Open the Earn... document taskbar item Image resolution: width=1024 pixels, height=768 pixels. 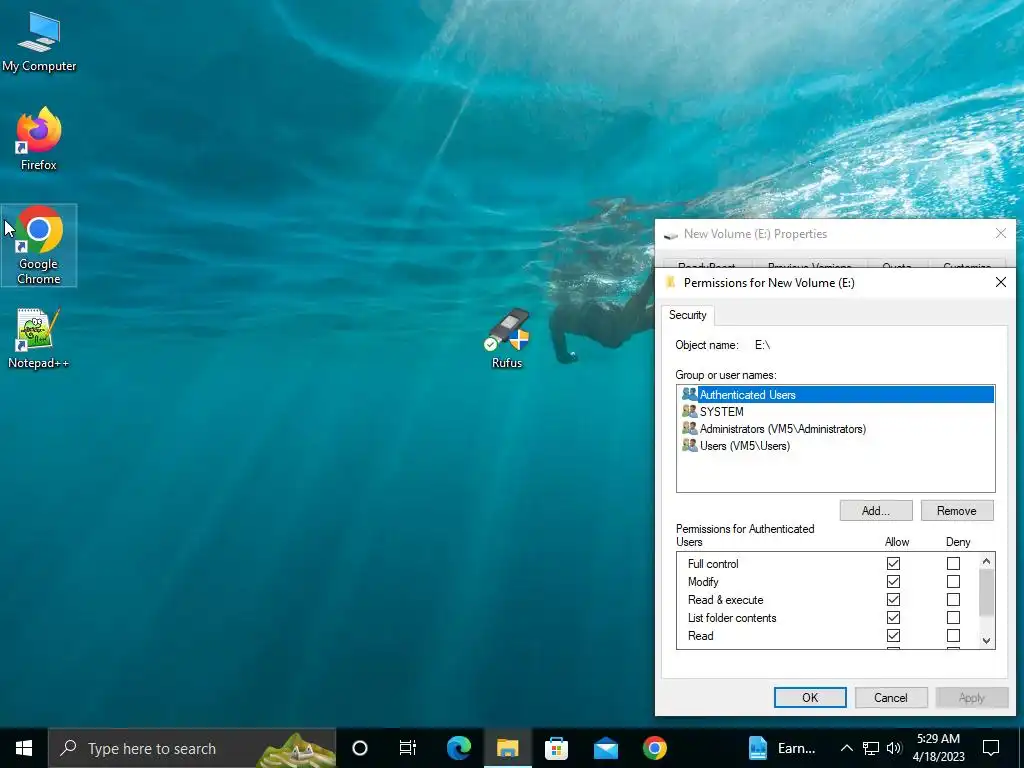pos(782,748)
